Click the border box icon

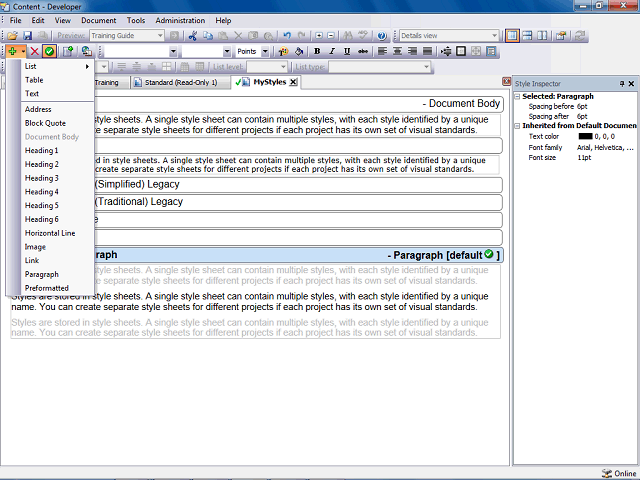pyautogui.click(x=461, y=51)
